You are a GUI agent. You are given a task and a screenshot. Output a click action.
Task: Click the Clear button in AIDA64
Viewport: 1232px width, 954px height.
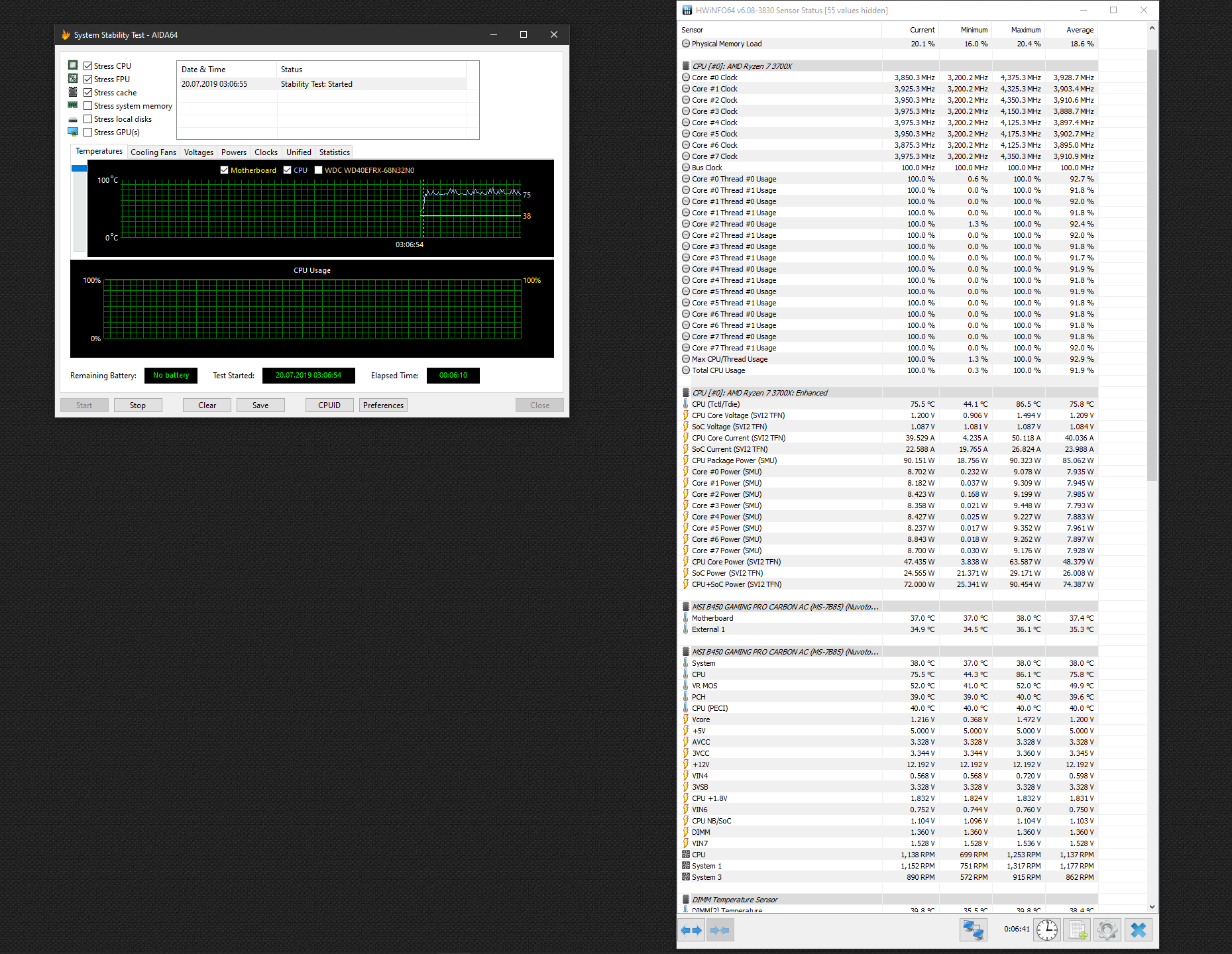click(207, 405)
